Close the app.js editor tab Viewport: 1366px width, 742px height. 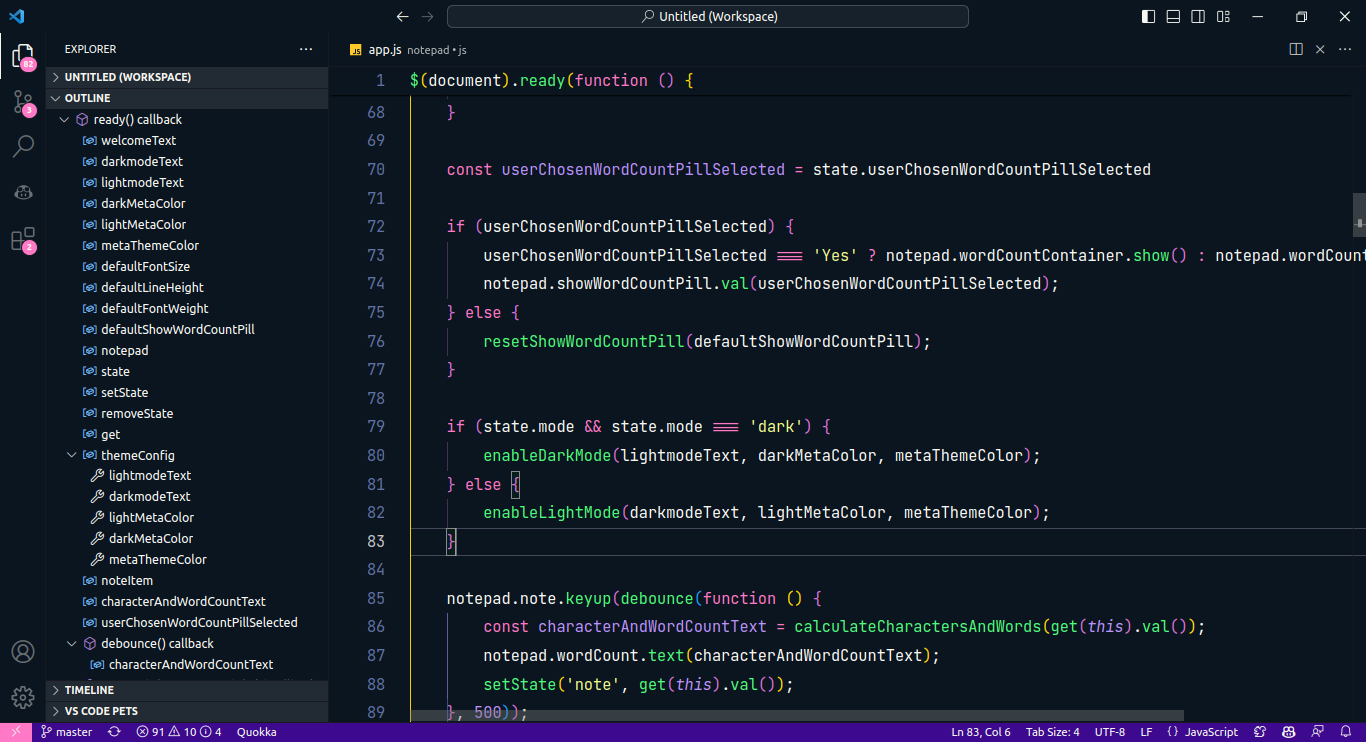[x=1320, y=49]
